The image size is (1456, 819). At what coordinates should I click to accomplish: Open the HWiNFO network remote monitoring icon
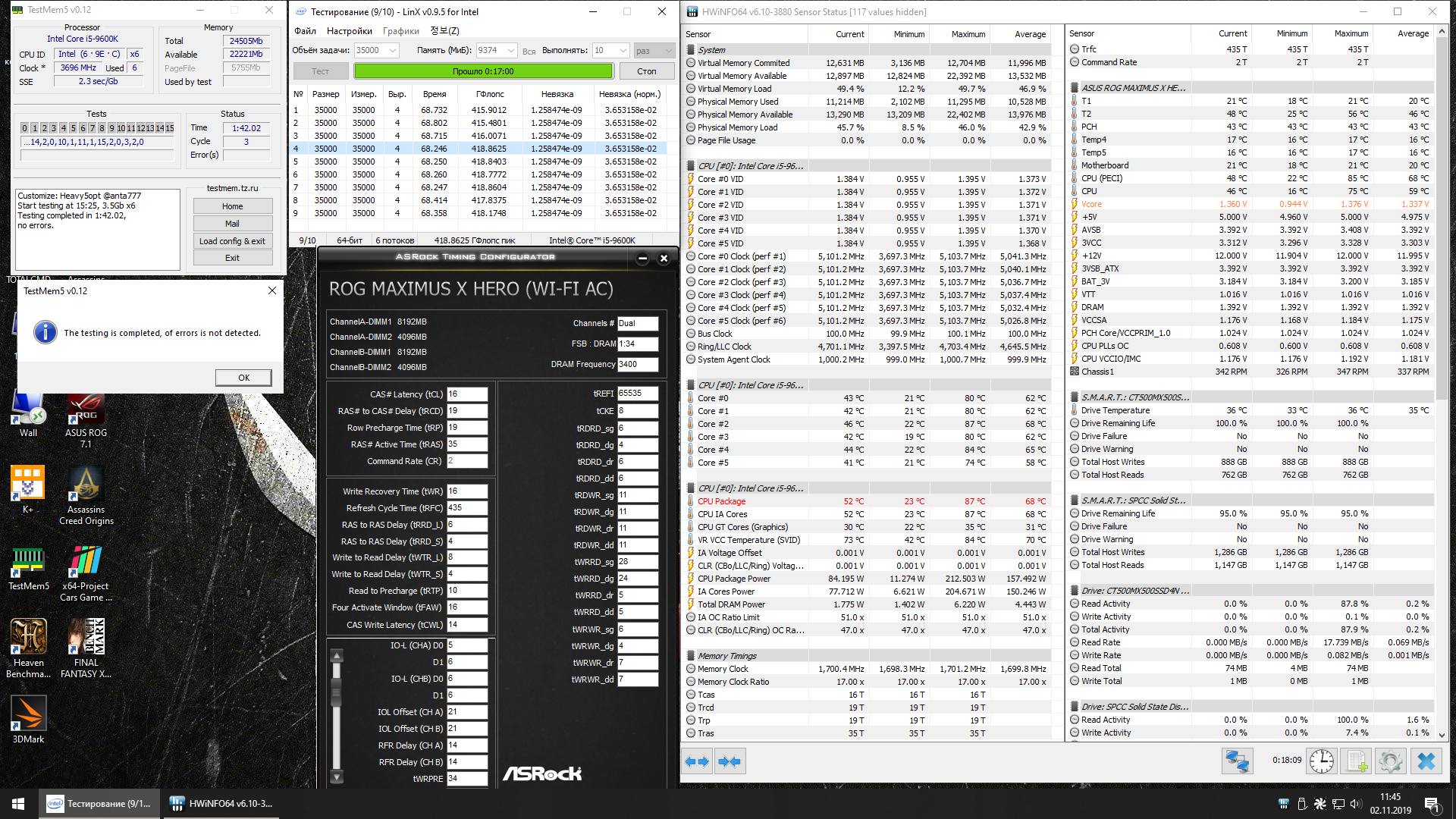click(1237, 761)
